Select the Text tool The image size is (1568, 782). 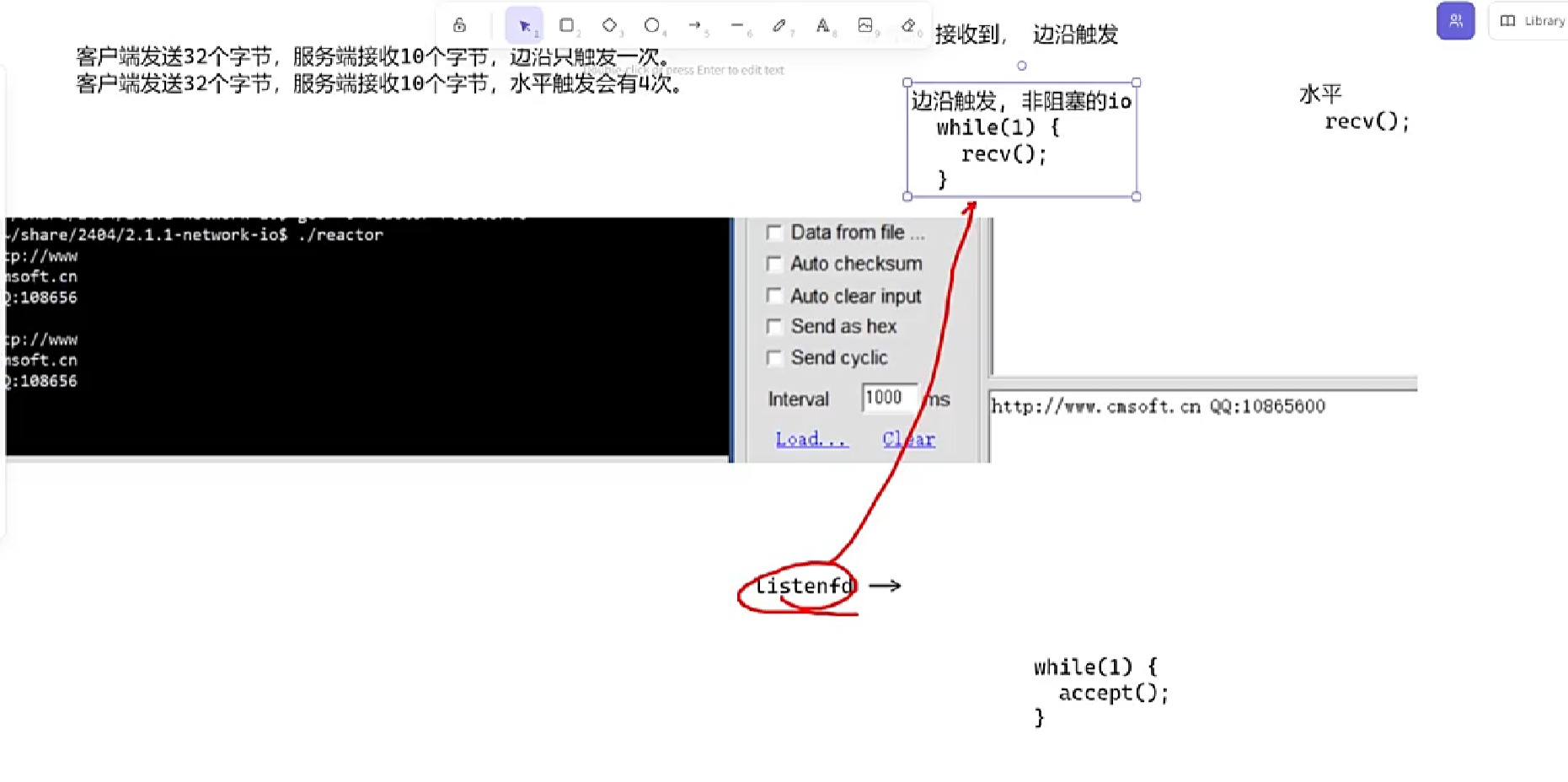pyautogui.click(x=822, y=25)
